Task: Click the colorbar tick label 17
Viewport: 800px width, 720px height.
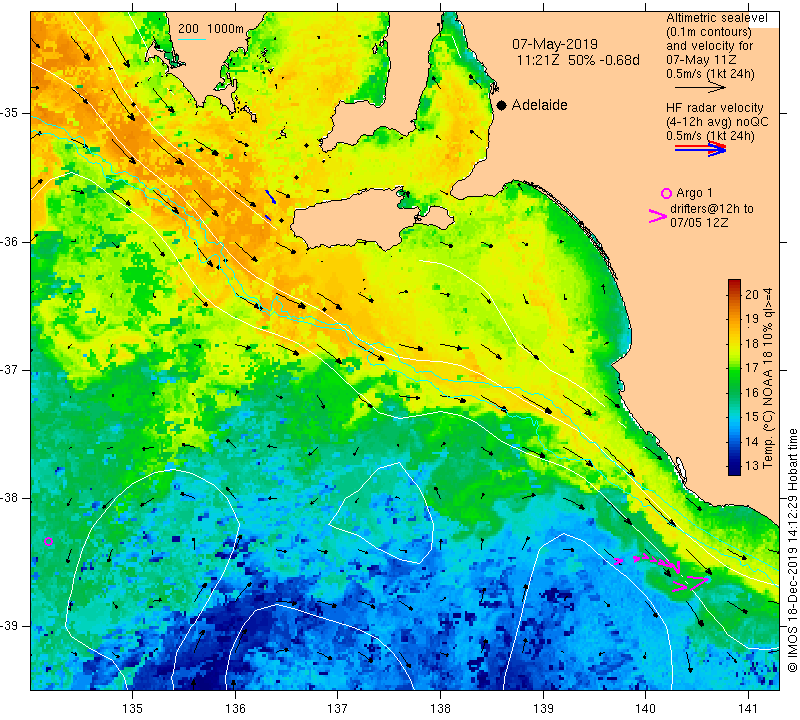Action: 752,368
